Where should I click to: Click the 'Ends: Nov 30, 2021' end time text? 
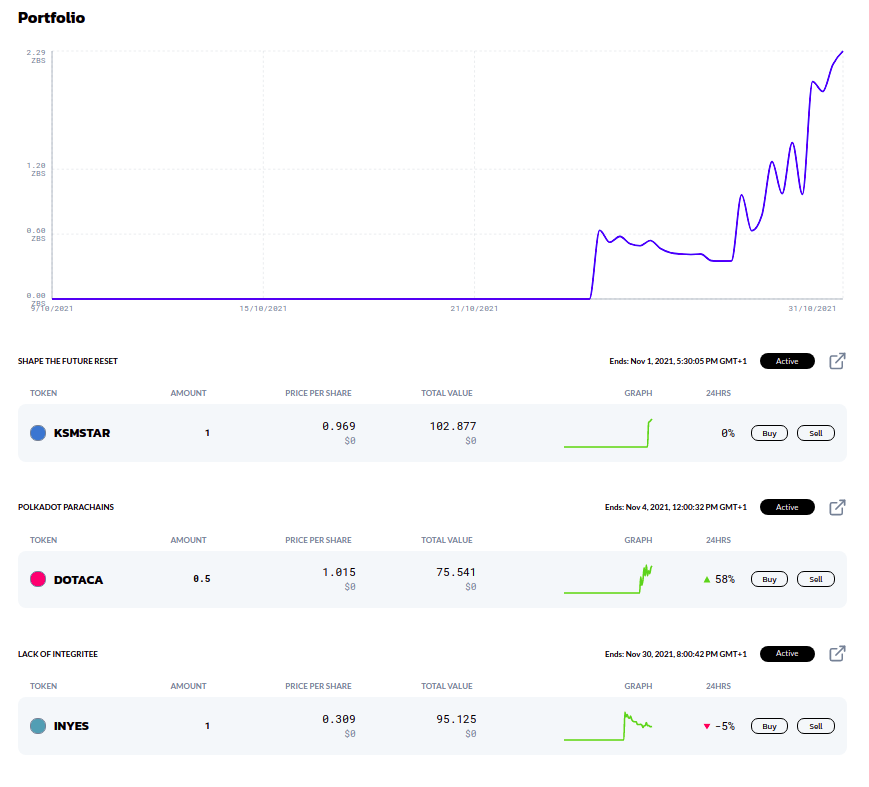coord(676,654)
